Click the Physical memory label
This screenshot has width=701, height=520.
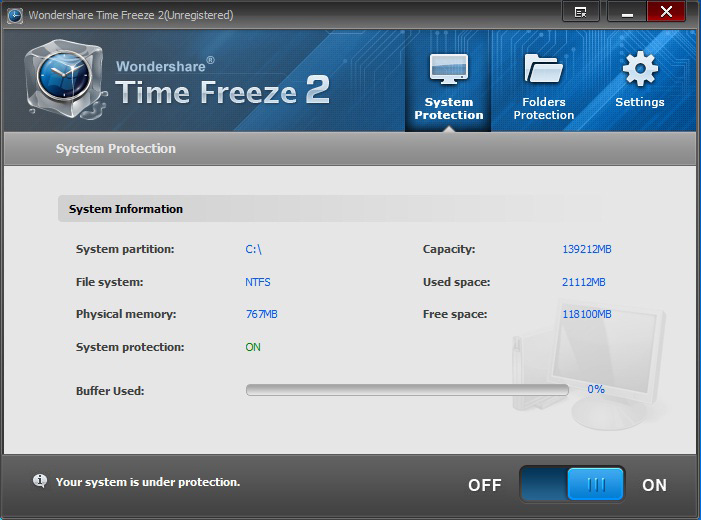(x=126, y=314)
